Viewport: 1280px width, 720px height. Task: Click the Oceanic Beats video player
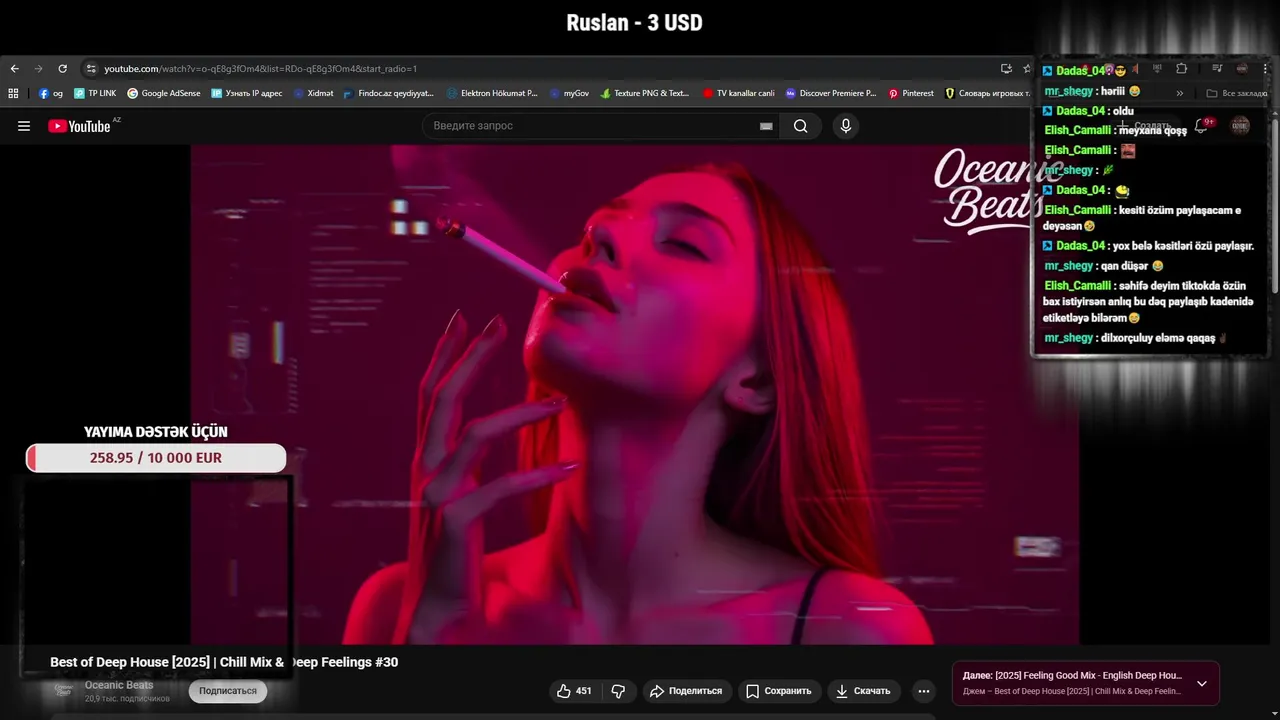pyautogui.click(x=635, y=395)
